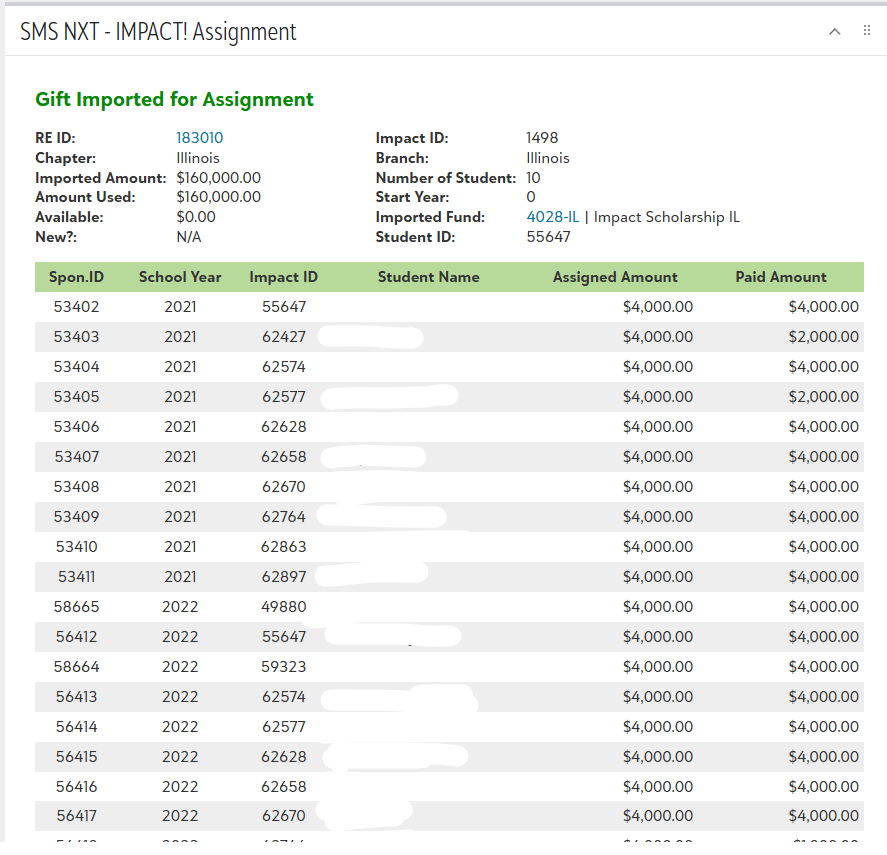Click Impact ID 49880 in row 58665
This screenshot has height=855, width=887.
coord(283,607)
